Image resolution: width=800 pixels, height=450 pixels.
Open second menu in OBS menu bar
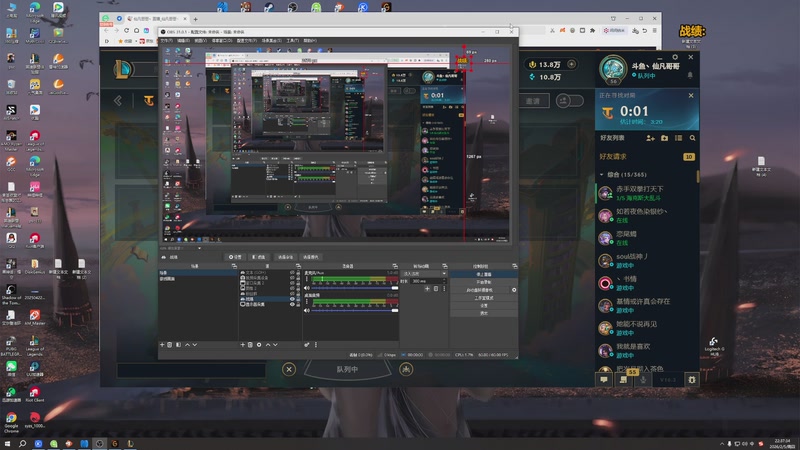pos(184,40)
